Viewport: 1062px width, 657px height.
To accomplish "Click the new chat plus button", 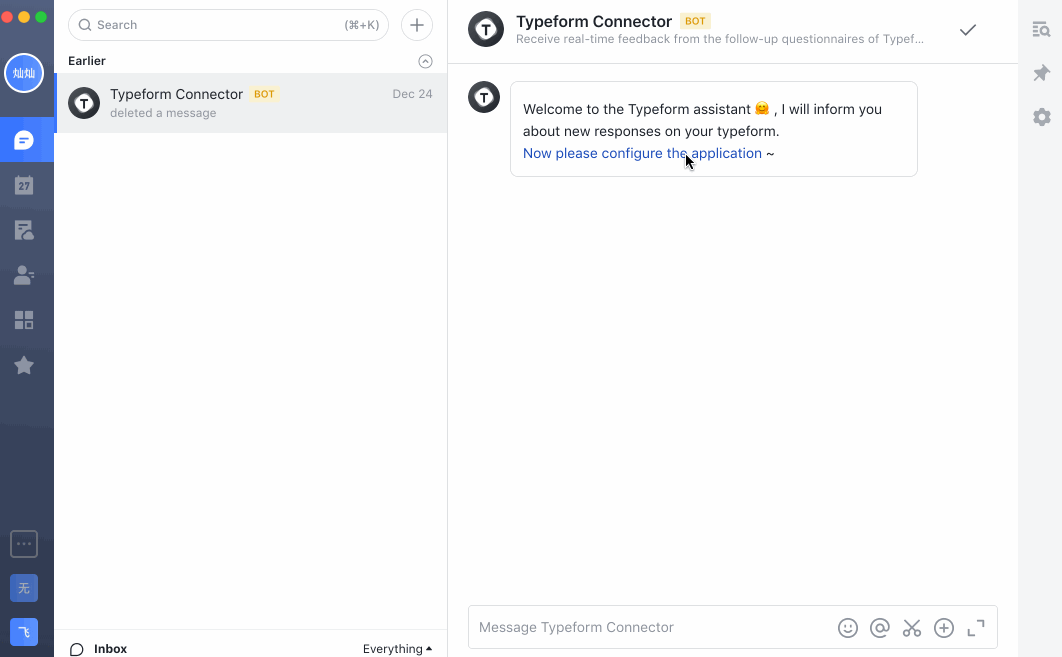I will tap(417, 25).
